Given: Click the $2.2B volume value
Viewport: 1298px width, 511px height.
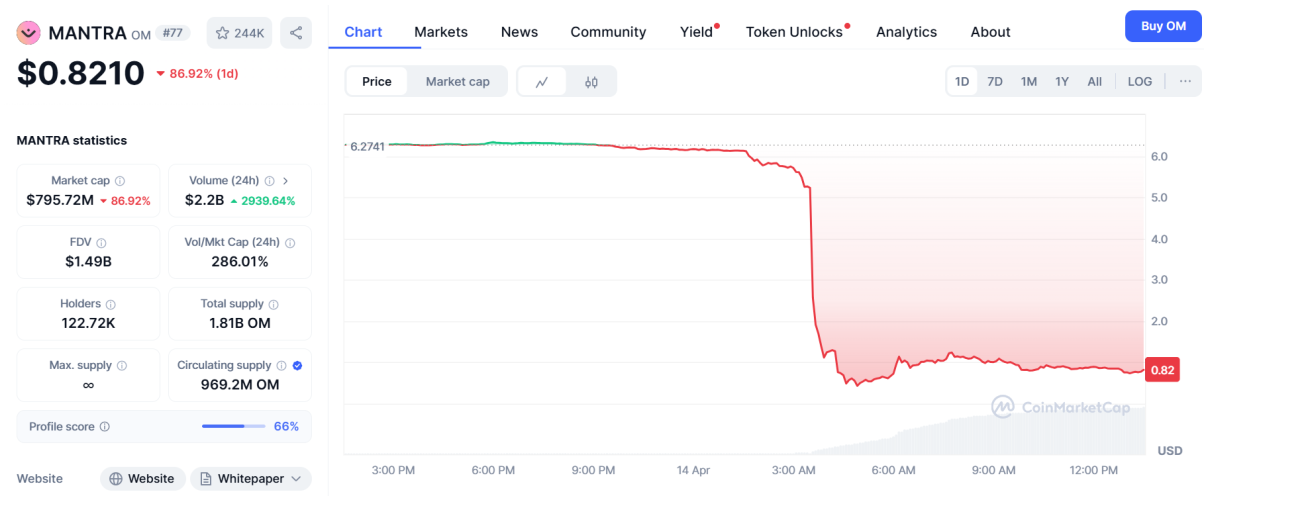Looking at the screenshot, I should [x=204, y=200].
